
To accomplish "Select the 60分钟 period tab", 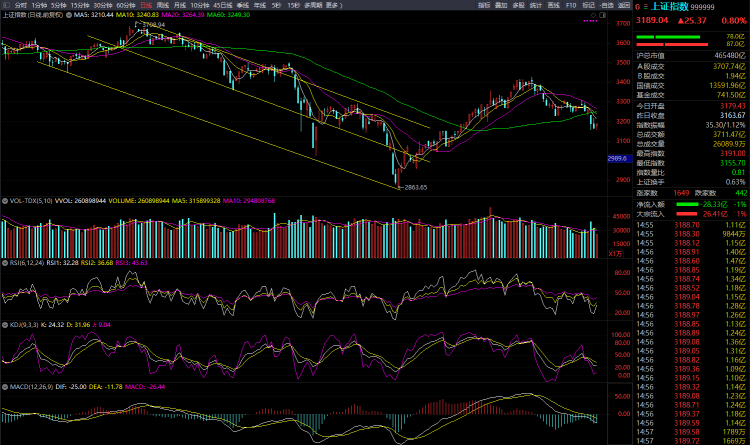I will (x=126, y=5).
